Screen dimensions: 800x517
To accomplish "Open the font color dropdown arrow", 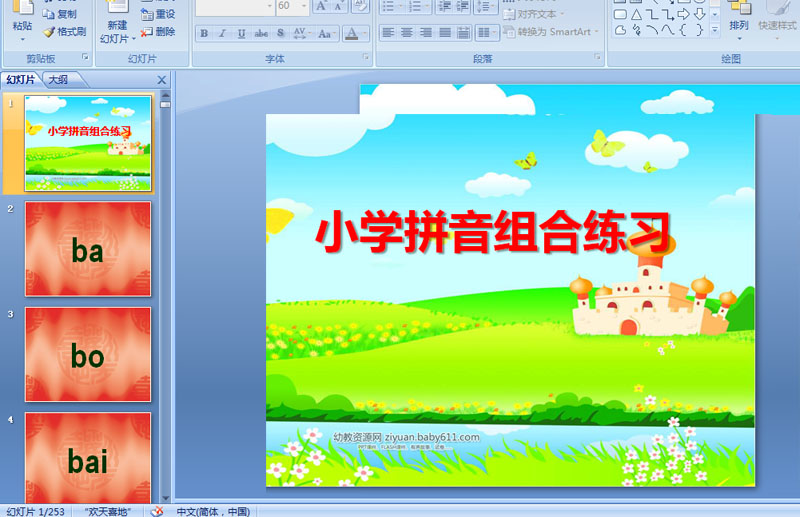I will point(365,34).
